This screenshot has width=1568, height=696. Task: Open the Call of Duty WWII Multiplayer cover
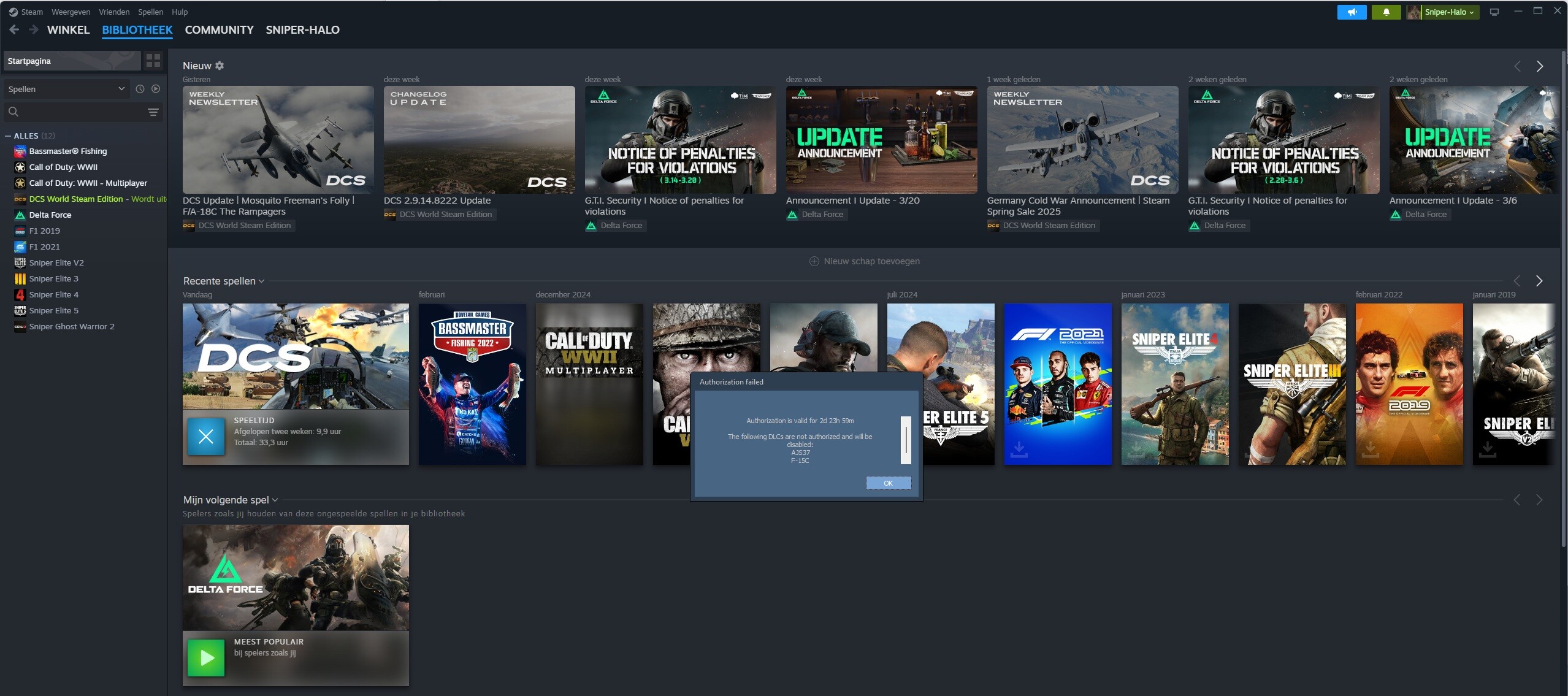click(x=589, y=384)
